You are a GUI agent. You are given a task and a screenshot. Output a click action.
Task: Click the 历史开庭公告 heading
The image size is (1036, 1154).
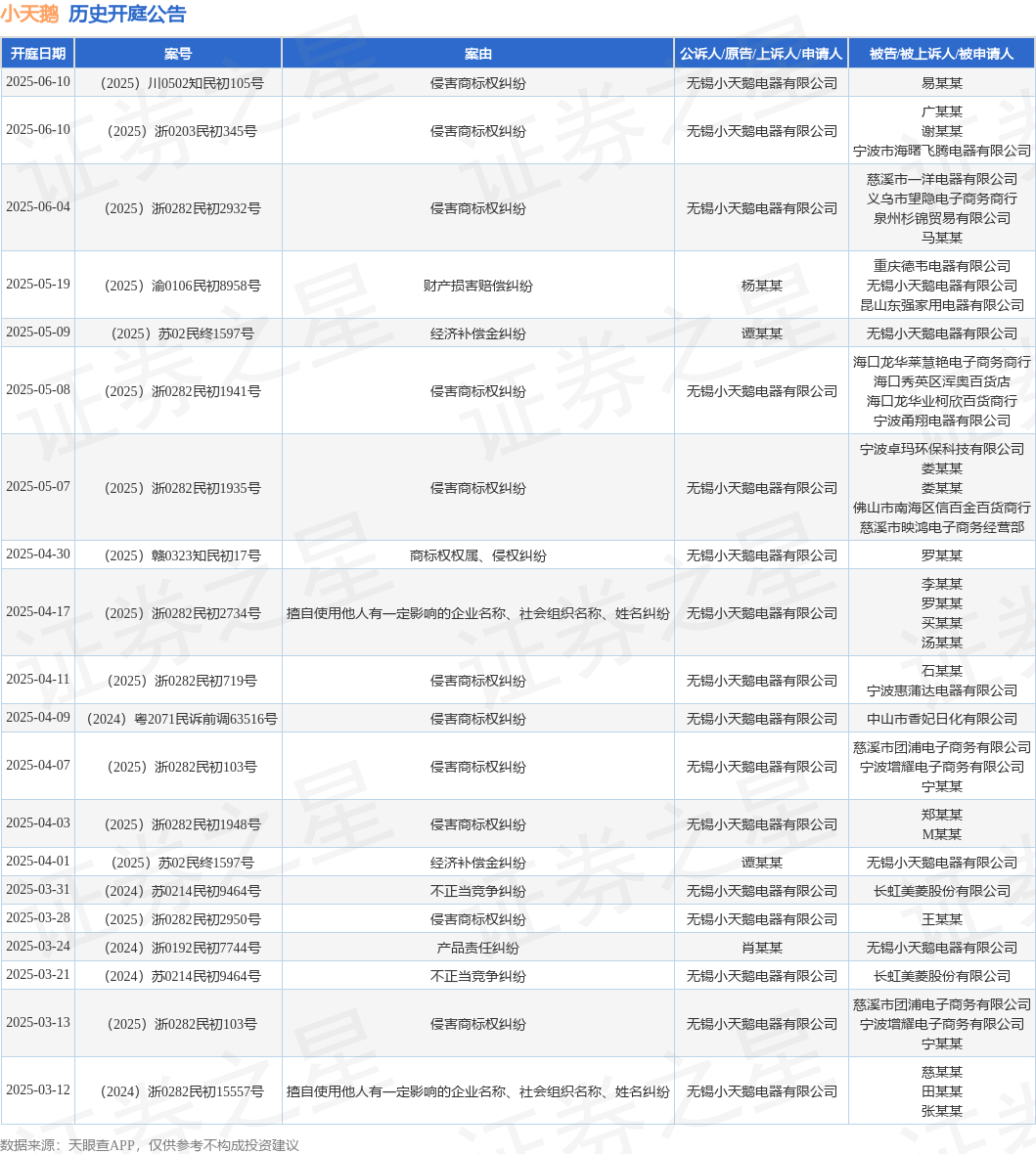point(127,14)
